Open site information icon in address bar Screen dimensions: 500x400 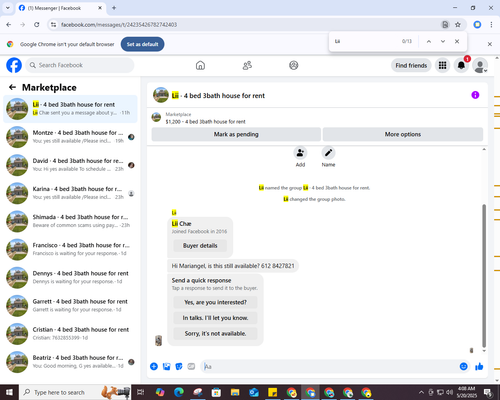click(x=53, y=25)
